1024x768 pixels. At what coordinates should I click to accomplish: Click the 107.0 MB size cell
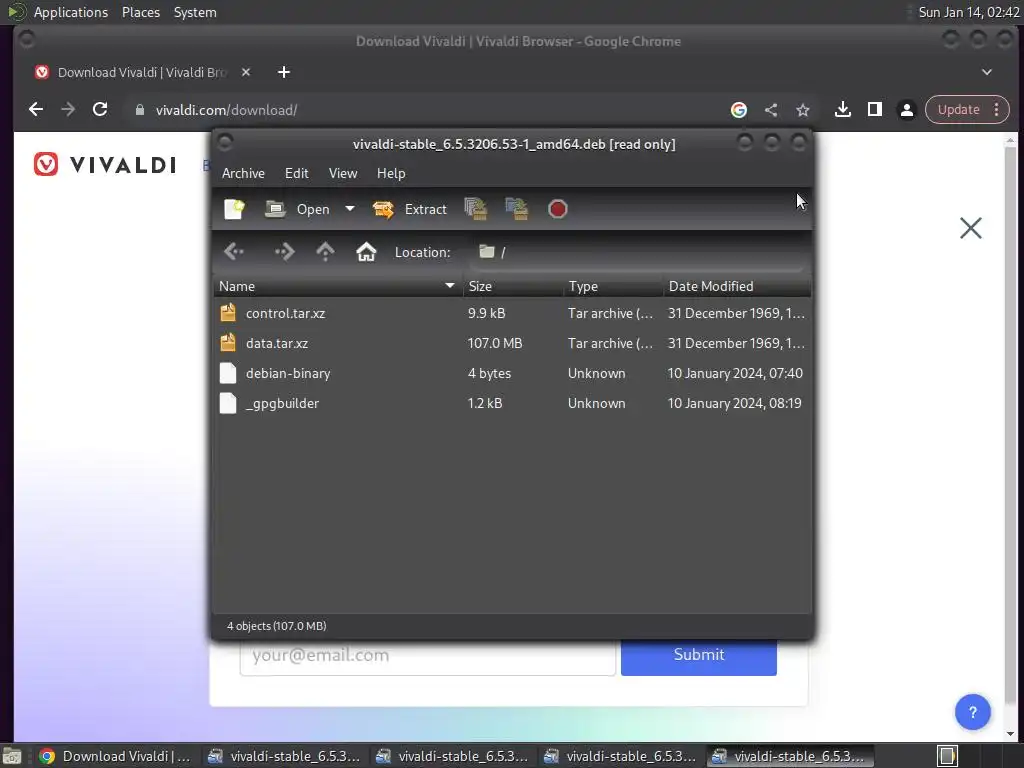[495, 343]
